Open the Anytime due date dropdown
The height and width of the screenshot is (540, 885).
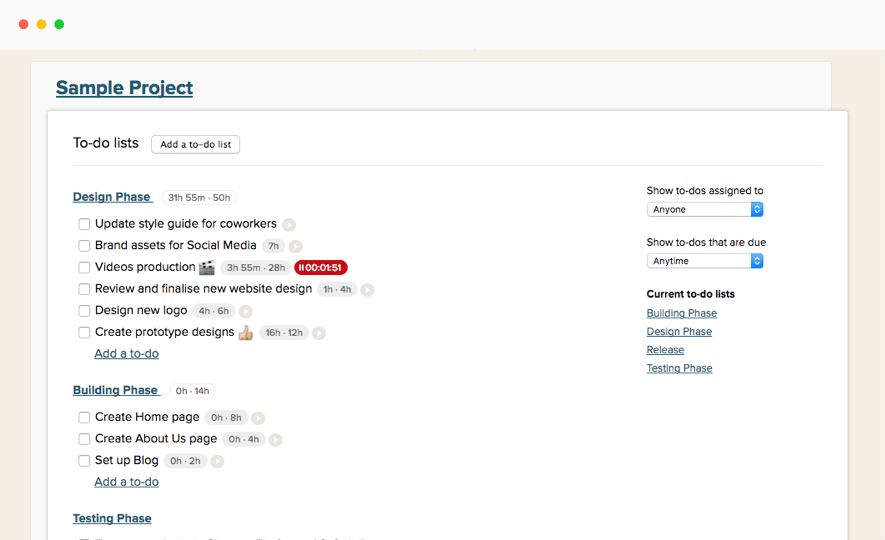pyautogui.click(x=705, y=261)
